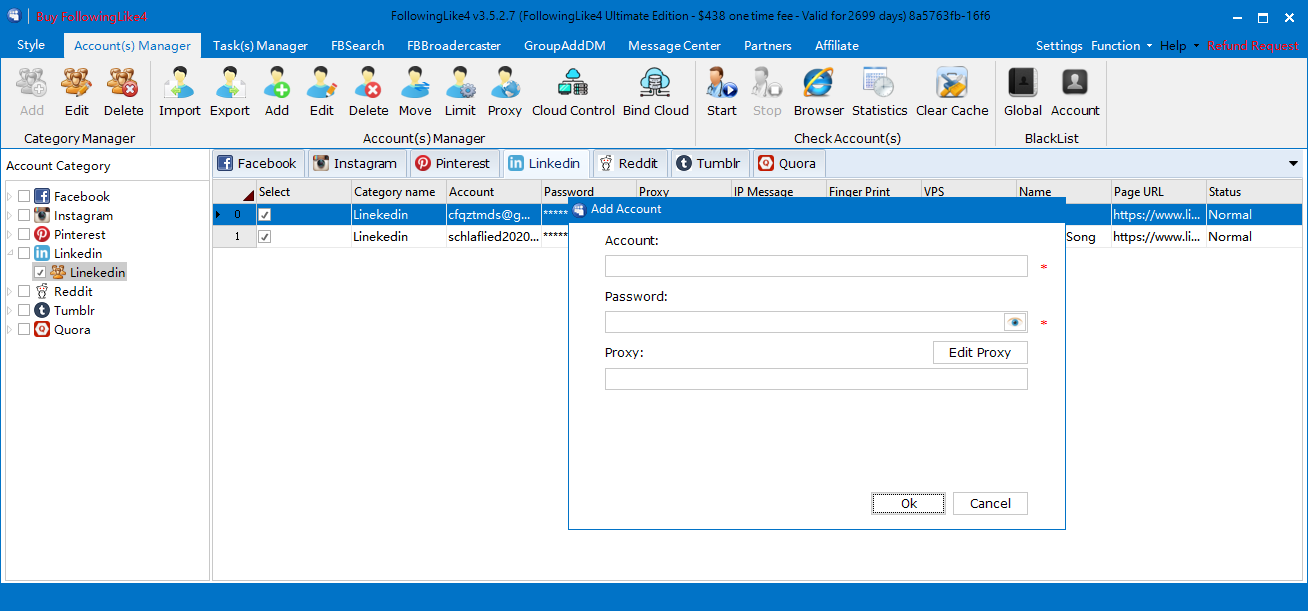Expand the Instagram tree node
1308x611 pixels.
tap(10, 216)
